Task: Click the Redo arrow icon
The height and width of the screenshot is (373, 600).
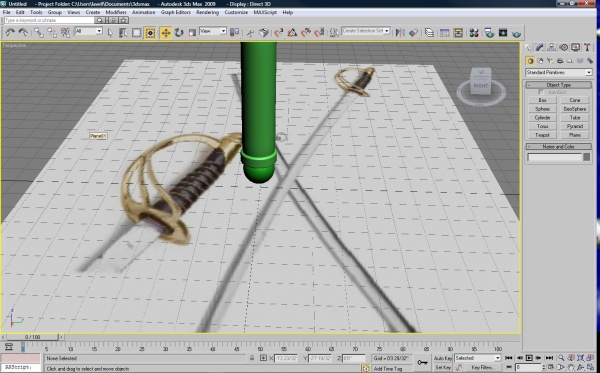Action: tap(23, 33)
